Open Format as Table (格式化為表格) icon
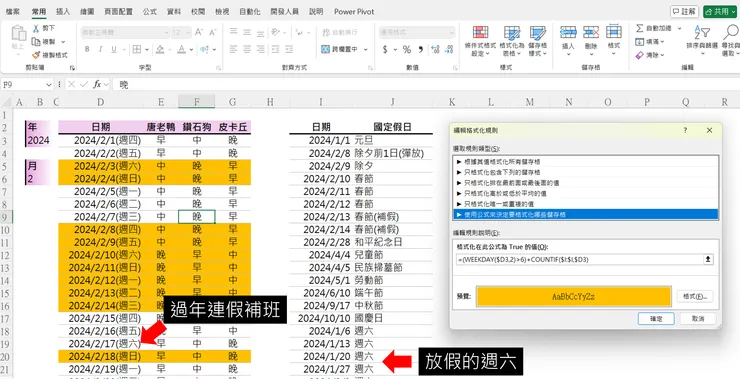This screenshot has width=740, height=385. 512,32
